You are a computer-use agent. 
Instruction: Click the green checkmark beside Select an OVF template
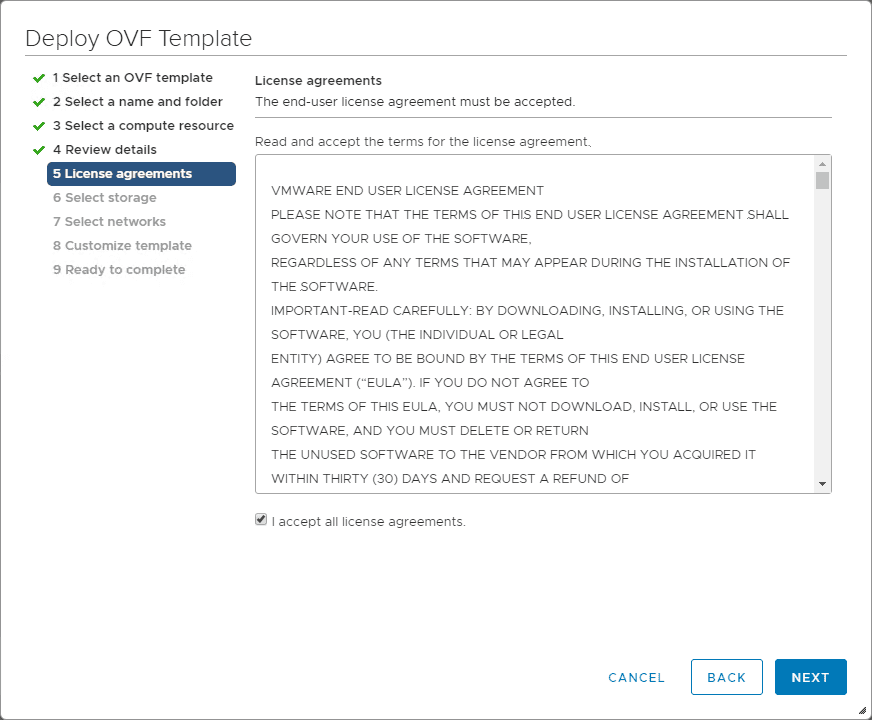(x=39, y=78)
